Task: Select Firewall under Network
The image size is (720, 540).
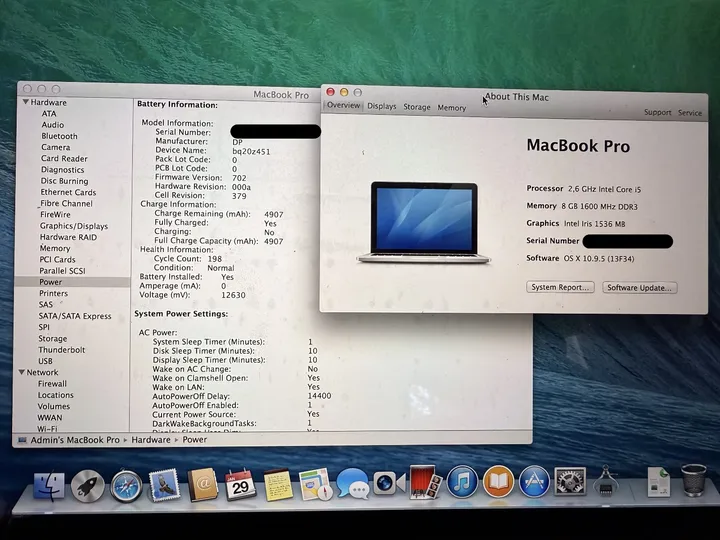Action: [52, 384]
